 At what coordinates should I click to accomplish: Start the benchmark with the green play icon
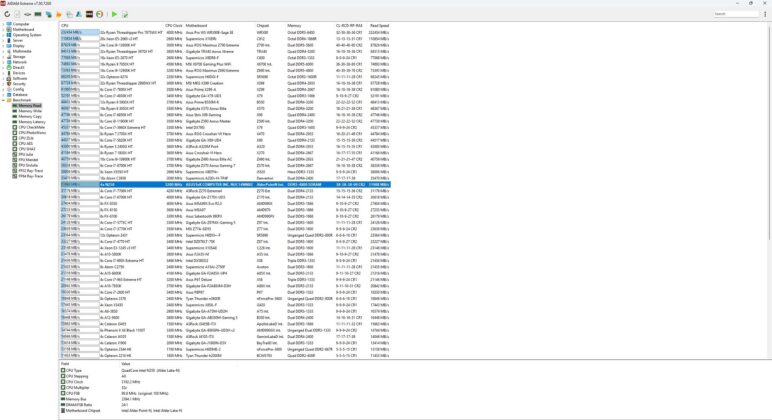[x=114, y=14]
